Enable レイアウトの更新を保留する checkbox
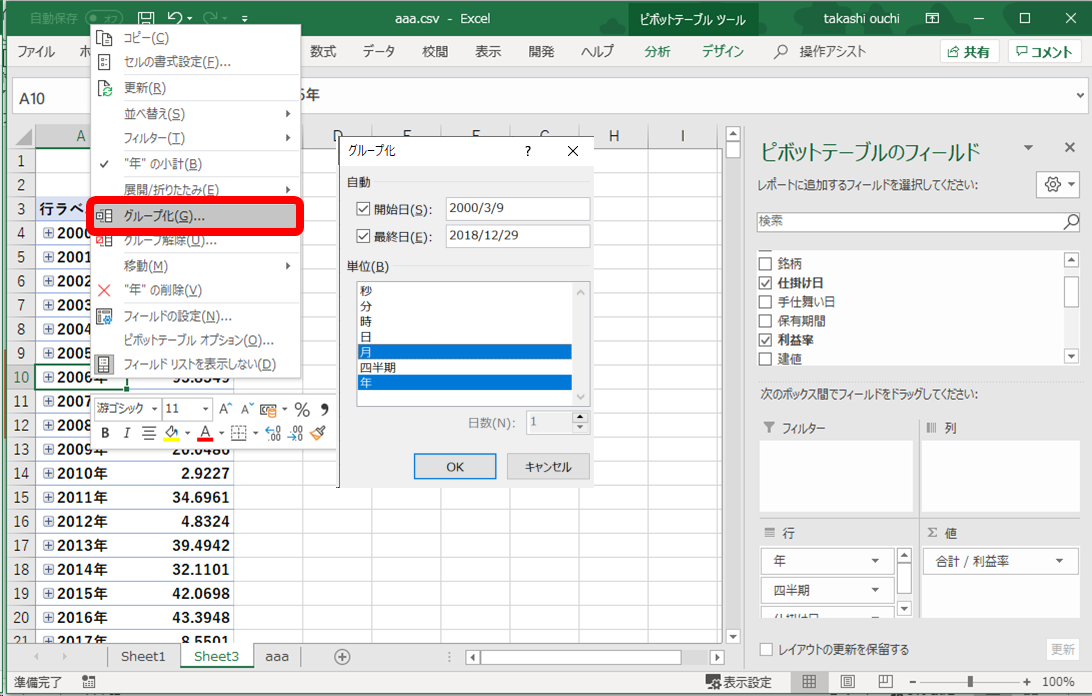The width and height of the screenshot is (1092, 696). point(767,649)
